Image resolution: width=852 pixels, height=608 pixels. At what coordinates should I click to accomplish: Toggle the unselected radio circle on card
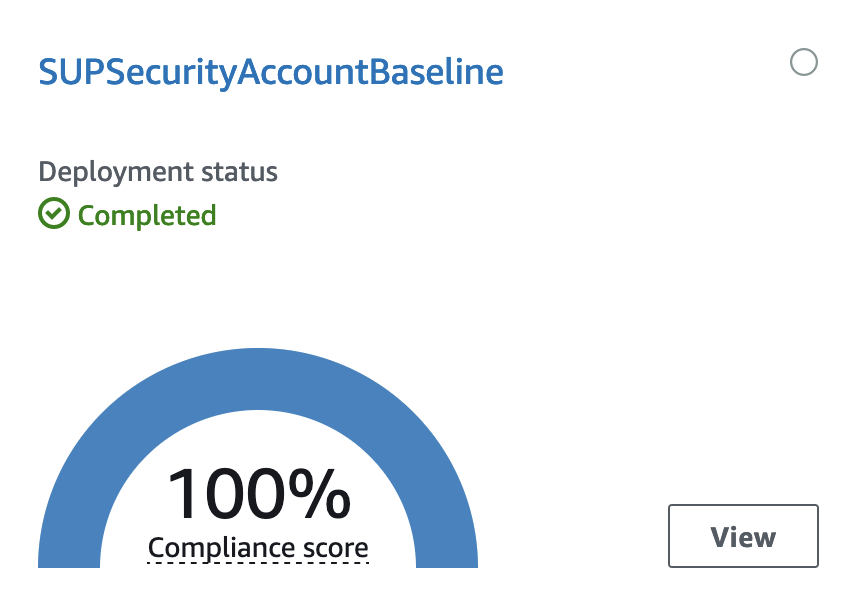coord(804,62)
